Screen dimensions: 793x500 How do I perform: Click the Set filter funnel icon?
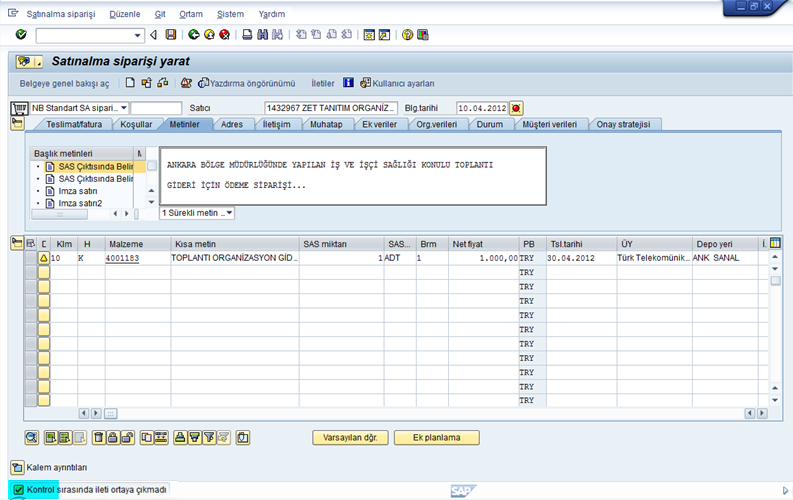click(209, 437)
